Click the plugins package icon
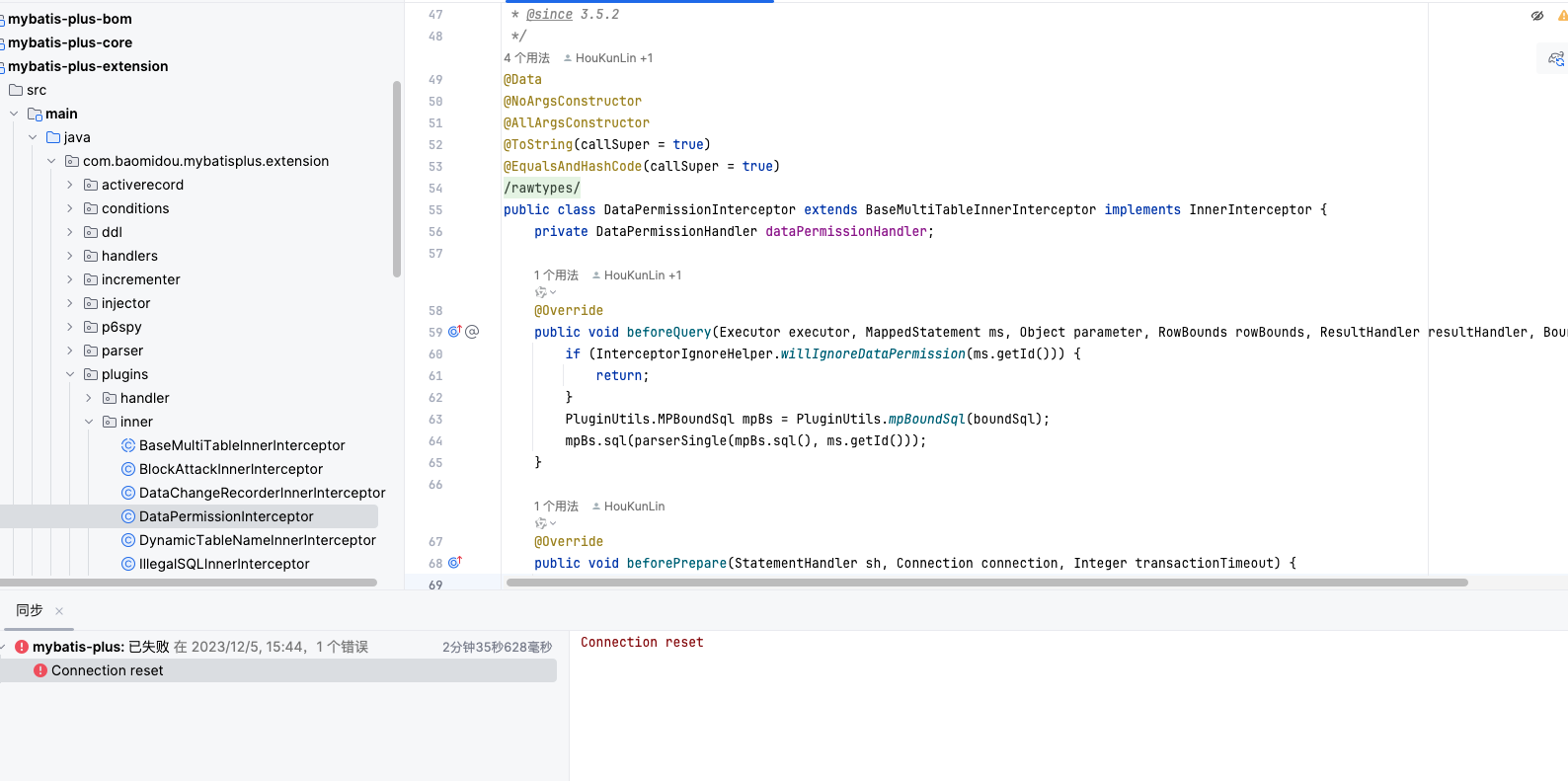 91,374
